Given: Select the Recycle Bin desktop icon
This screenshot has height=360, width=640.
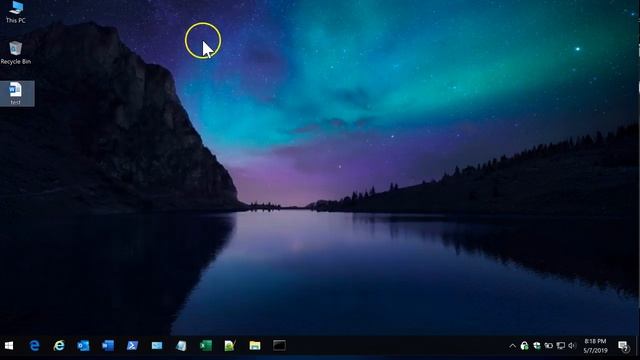Looking at the screenshot, I should click(16, 53).
